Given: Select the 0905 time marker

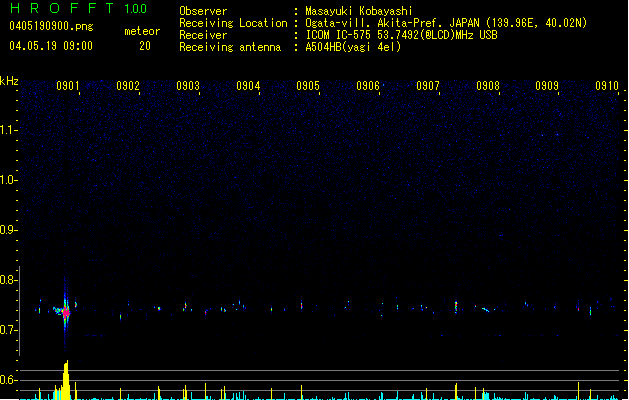Looking at the screenshot, I should (308, 85).
